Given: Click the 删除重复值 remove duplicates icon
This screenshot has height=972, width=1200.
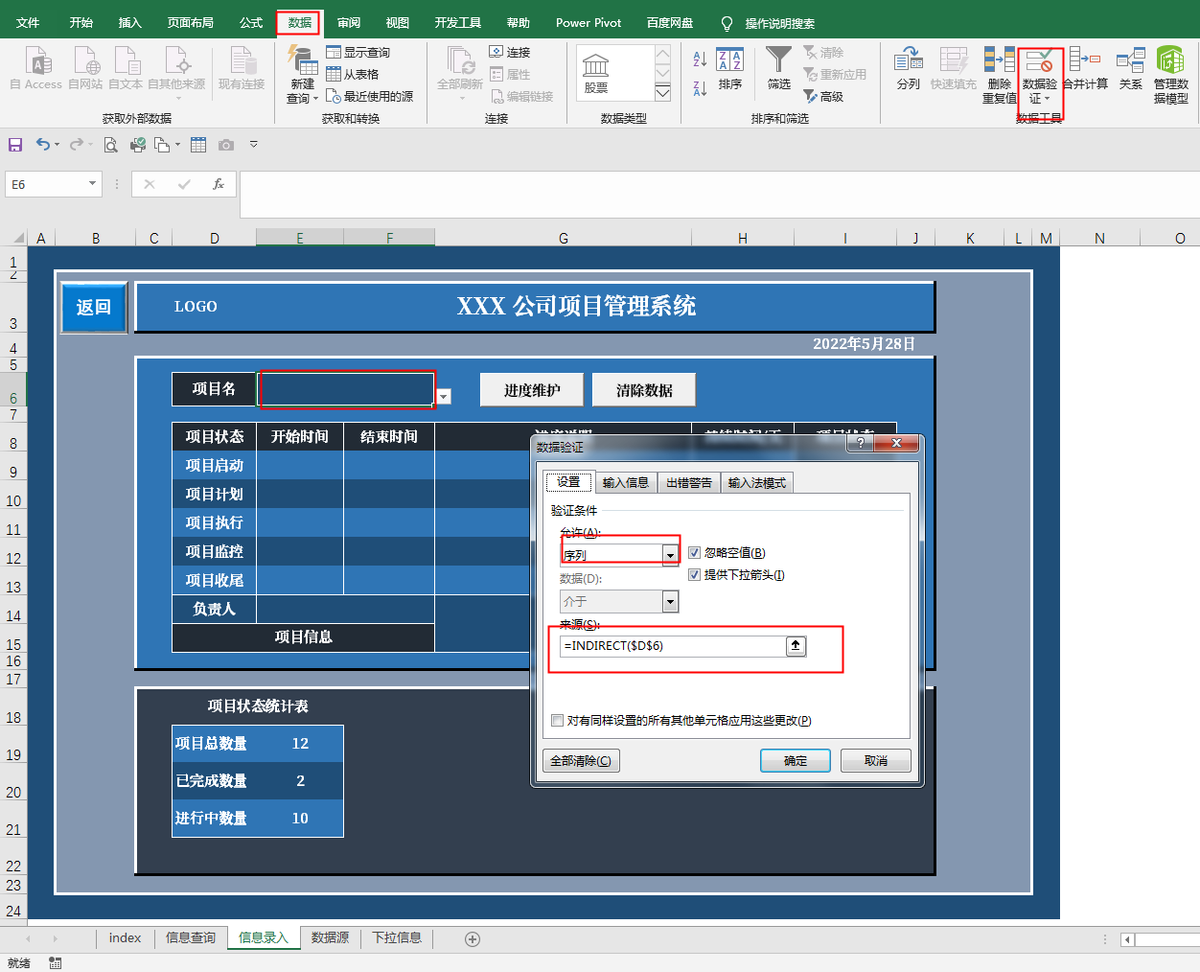Looking at the screenshot, I should pos(999,75).
